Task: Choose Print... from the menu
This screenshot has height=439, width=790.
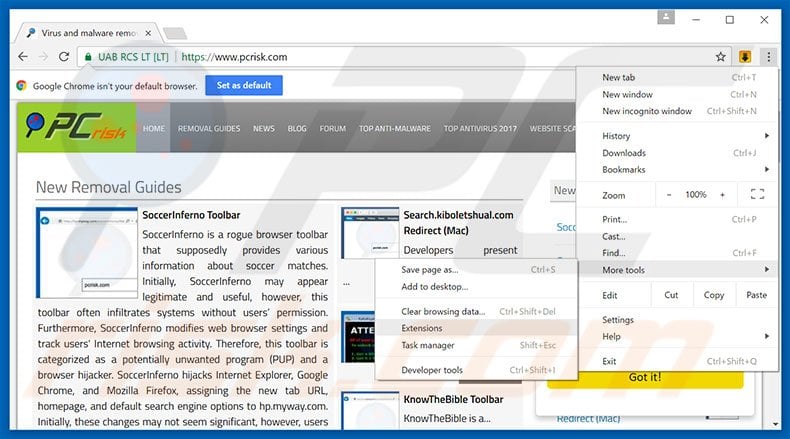Action: pyautogui.click(x=678, y=219)
